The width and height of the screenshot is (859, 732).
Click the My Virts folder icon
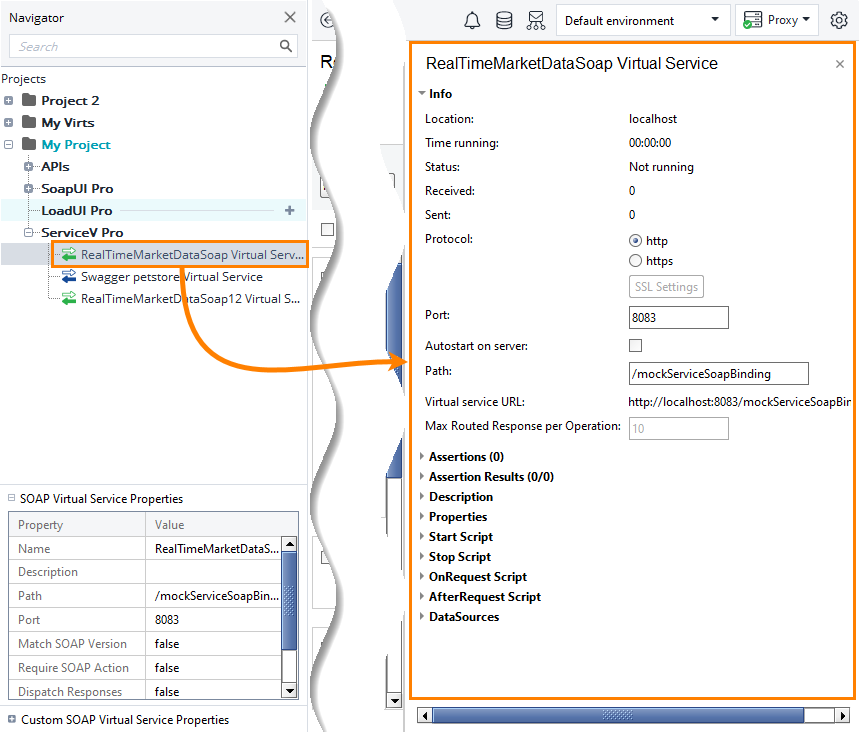point(29,122)
